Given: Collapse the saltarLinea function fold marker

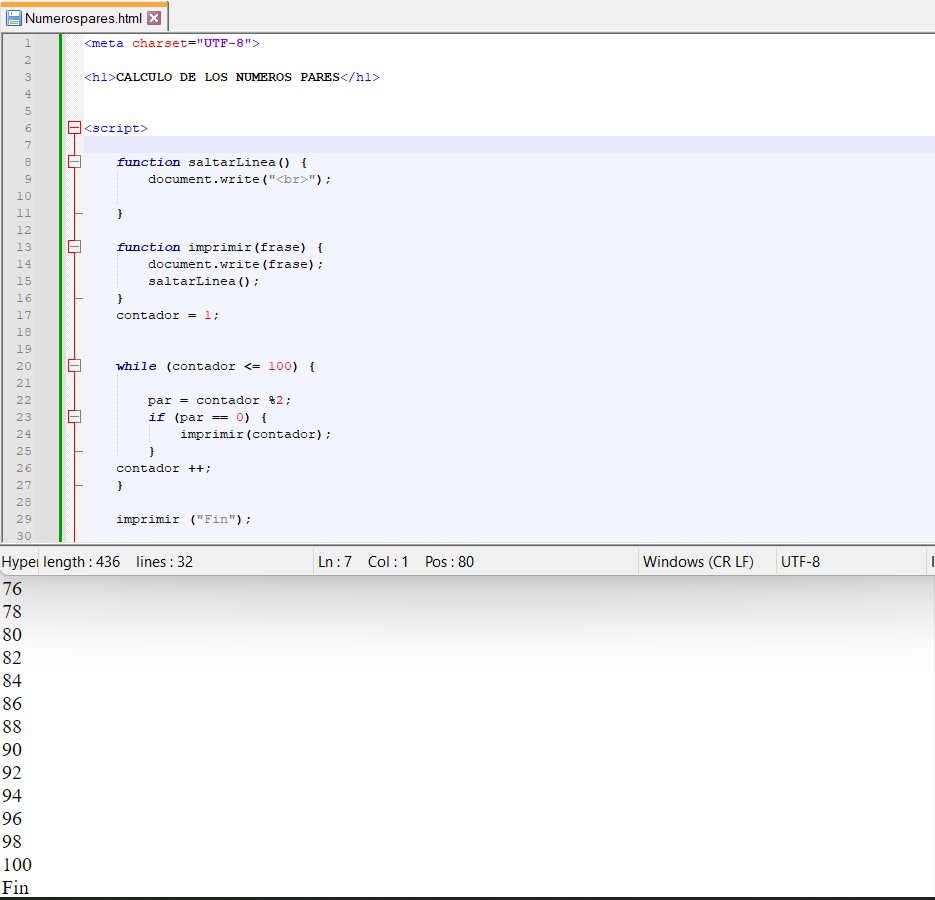Looking at the screenshot, I should (74, 162).
